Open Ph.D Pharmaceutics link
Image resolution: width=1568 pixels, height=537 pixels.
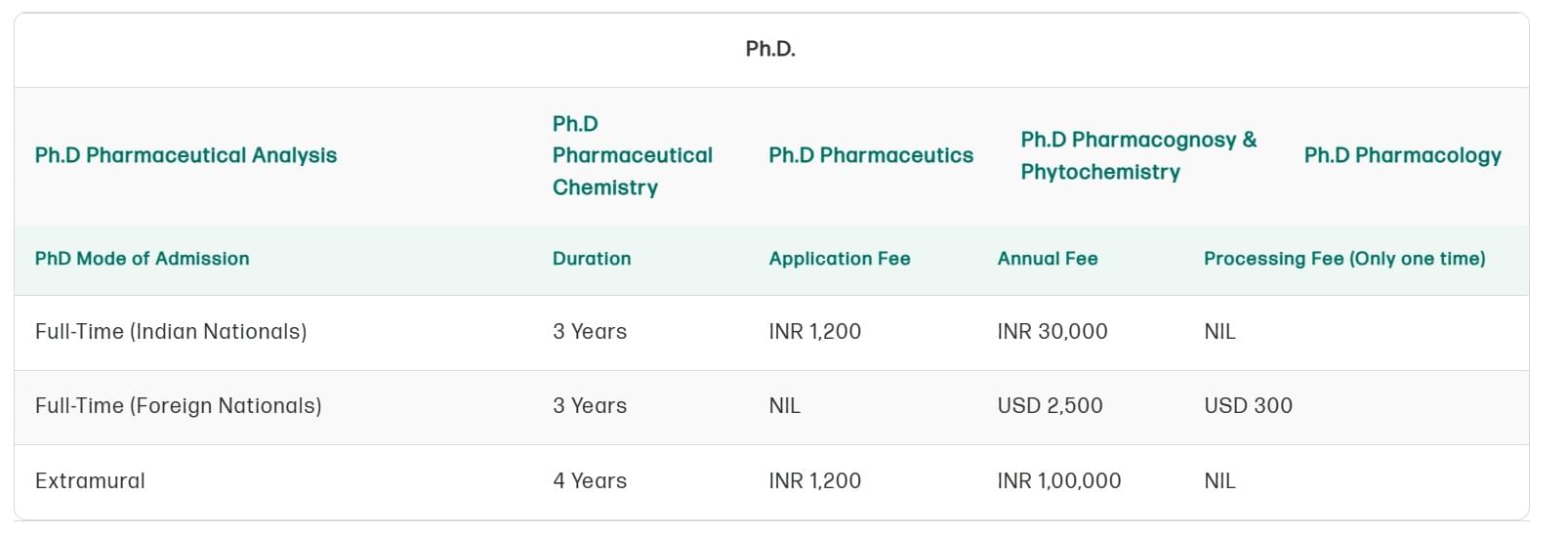coord(870,155)
